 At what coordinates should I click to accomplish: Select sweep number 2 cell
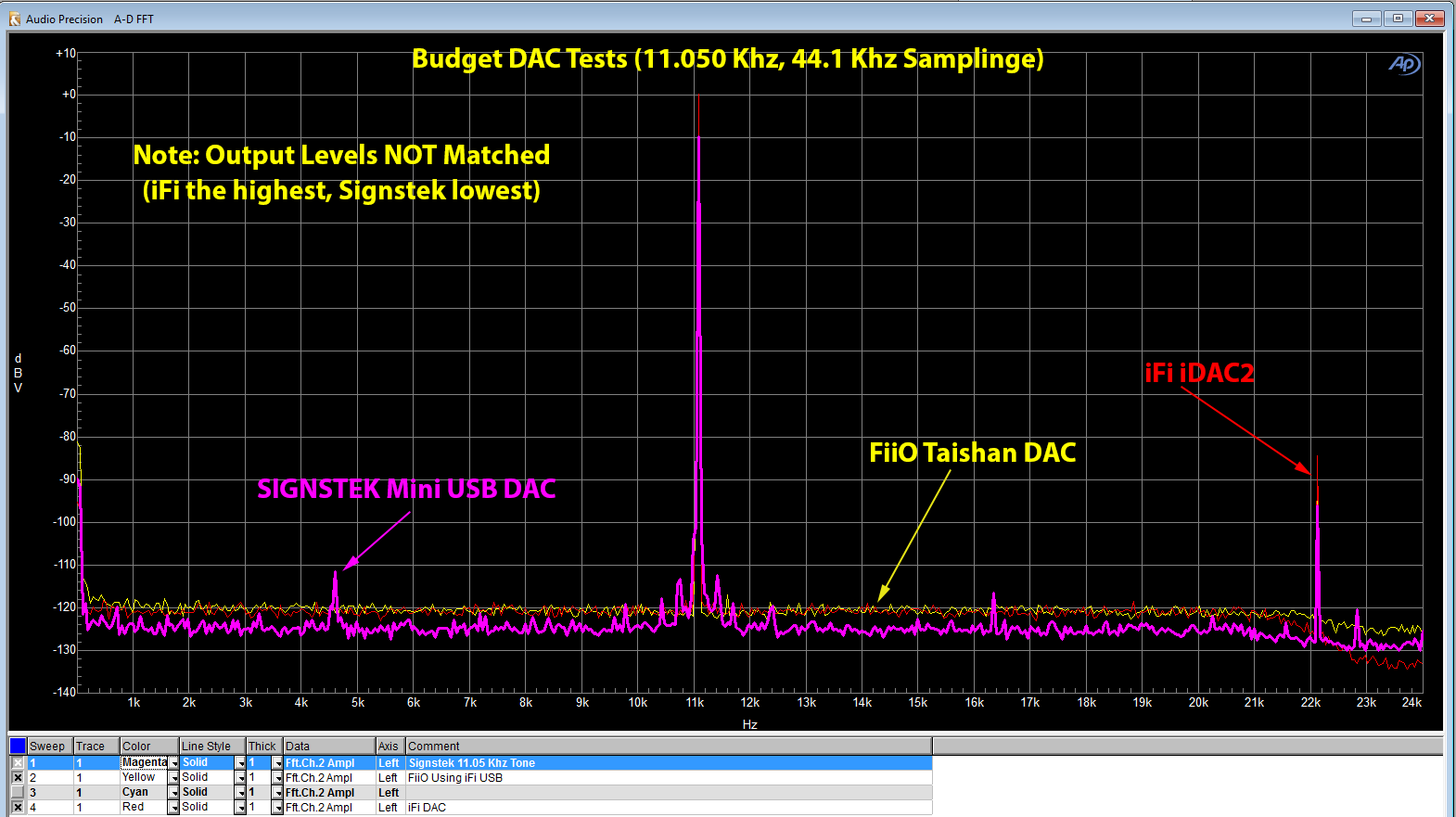click(50, 778)
